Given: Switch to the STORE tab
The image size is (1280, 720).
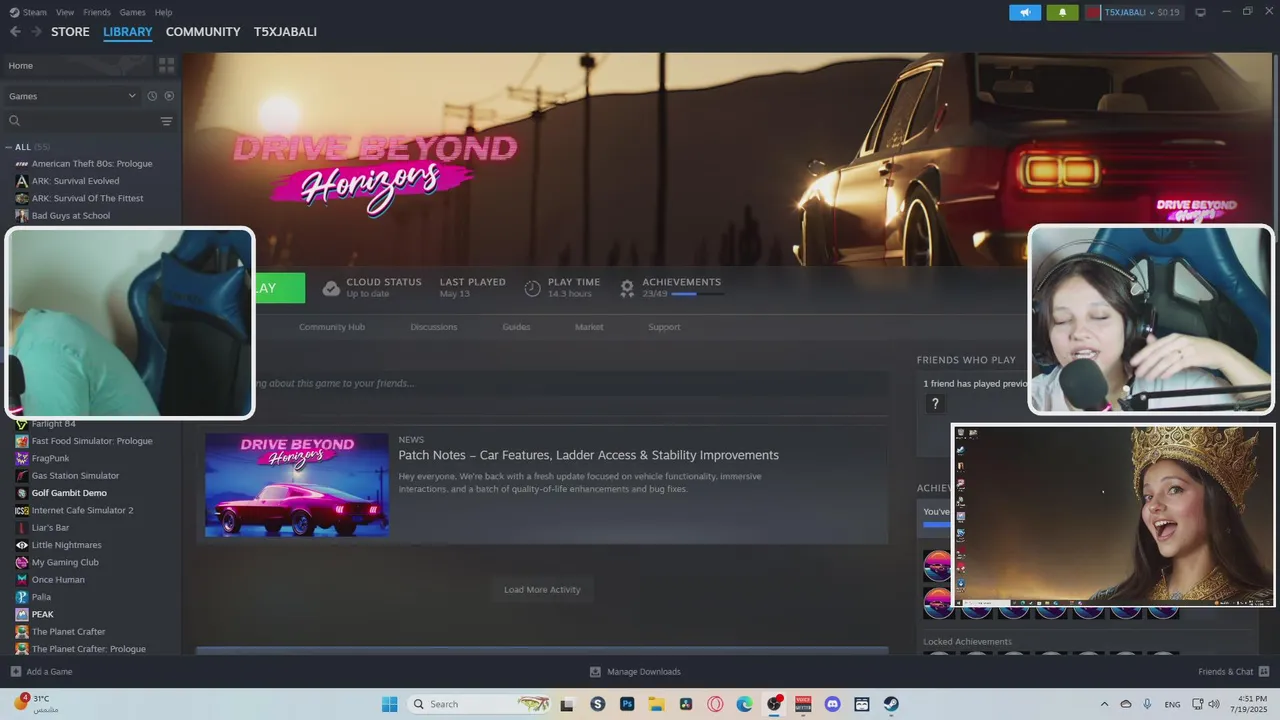Looking at the screenshot, I should pos(70,32).
